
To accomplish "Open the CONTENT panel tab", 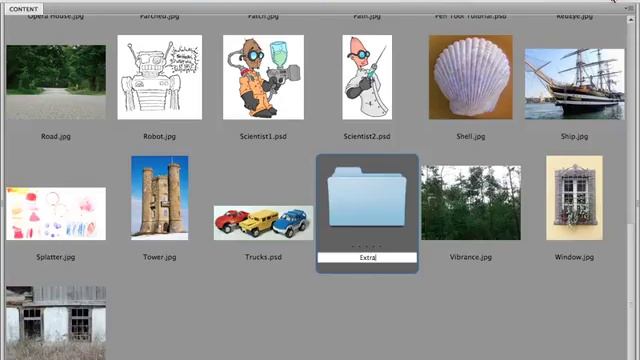I will click(x=23, y=9).
